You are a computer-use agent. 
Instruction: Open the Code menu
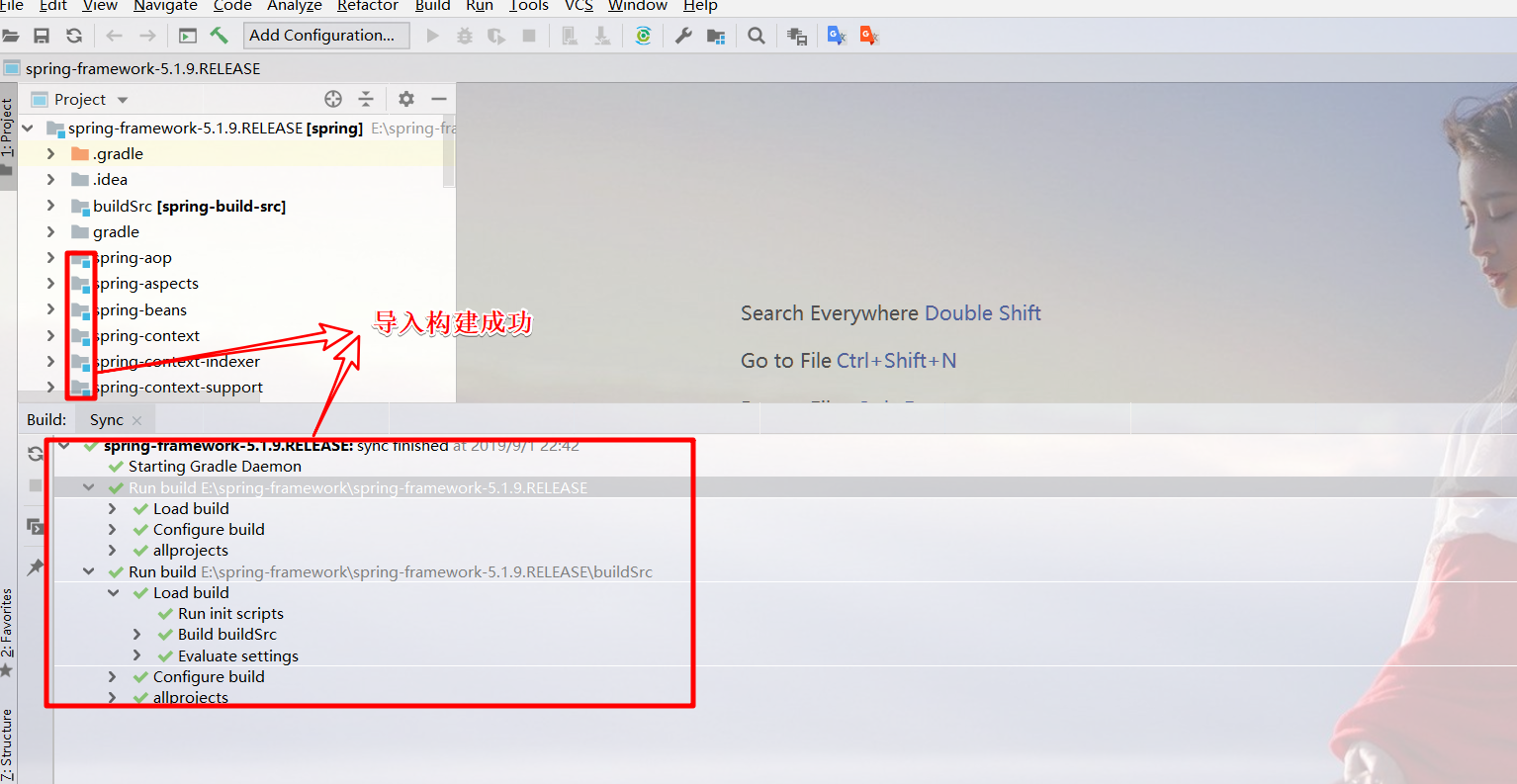pos(232,6)
